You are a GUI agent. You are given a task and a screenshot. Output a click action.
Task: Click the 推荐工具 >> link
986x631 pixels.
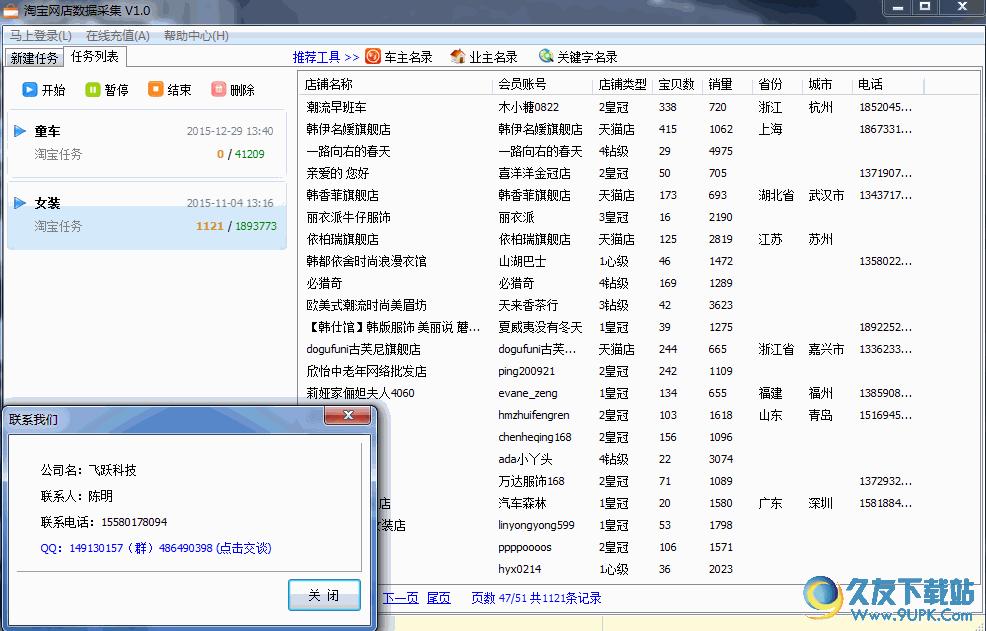pyautogui.click(x=326, y=57)
